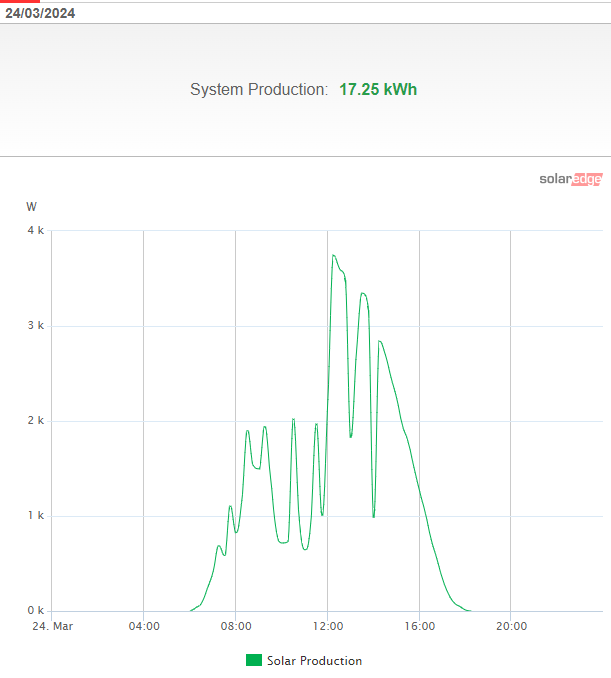Click the green Solar Production legend swatch
Viewport: 611px width, 678px height.
coord(254,660)
